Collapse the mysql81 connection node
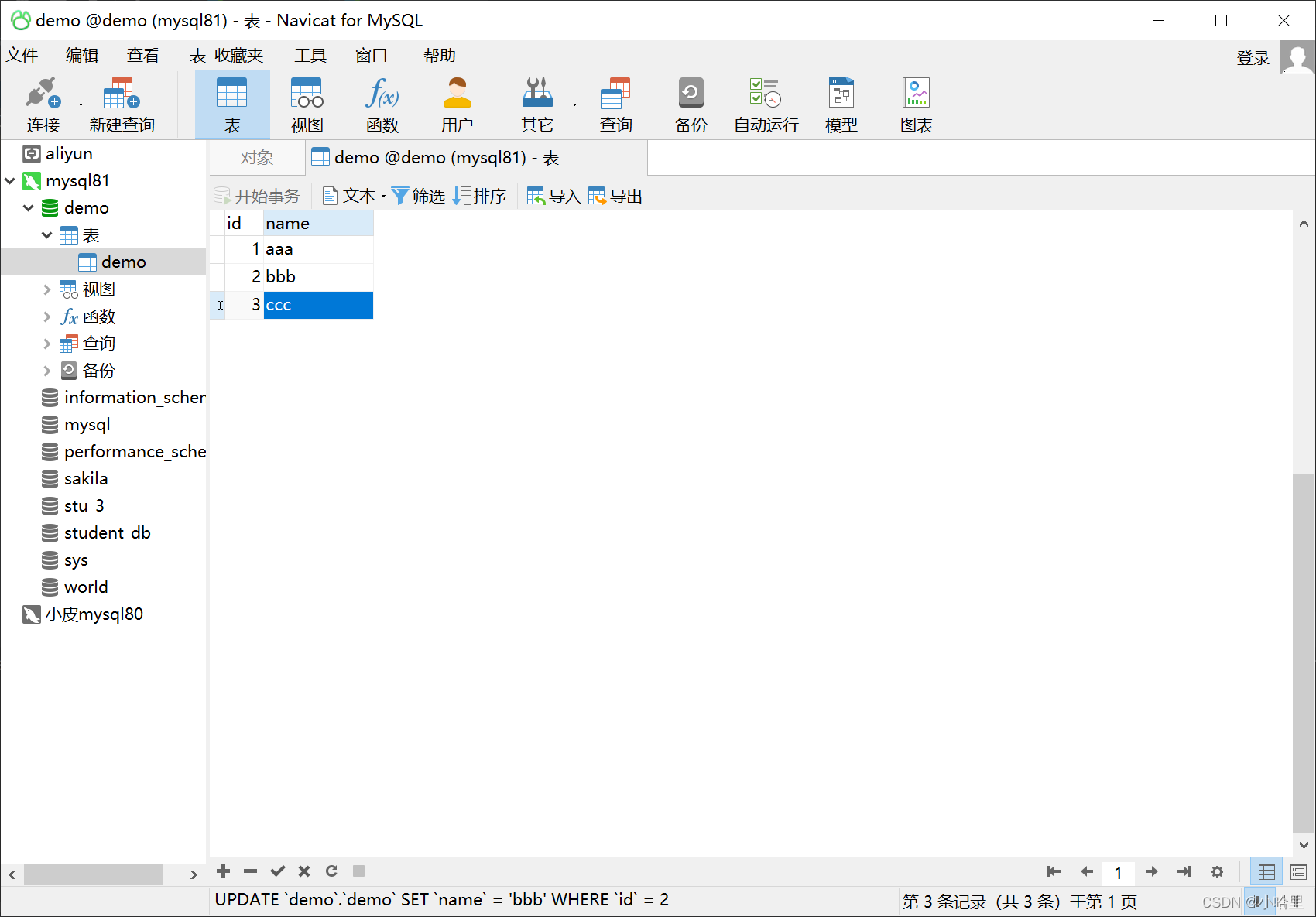This screenshot has height=917, width=1316. (10, 181)
